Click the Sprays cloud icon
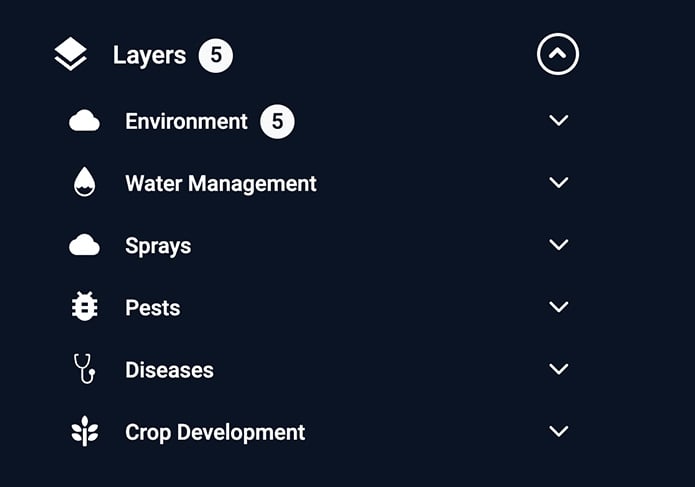The image size is (695, 487). (x=84, y=245)
